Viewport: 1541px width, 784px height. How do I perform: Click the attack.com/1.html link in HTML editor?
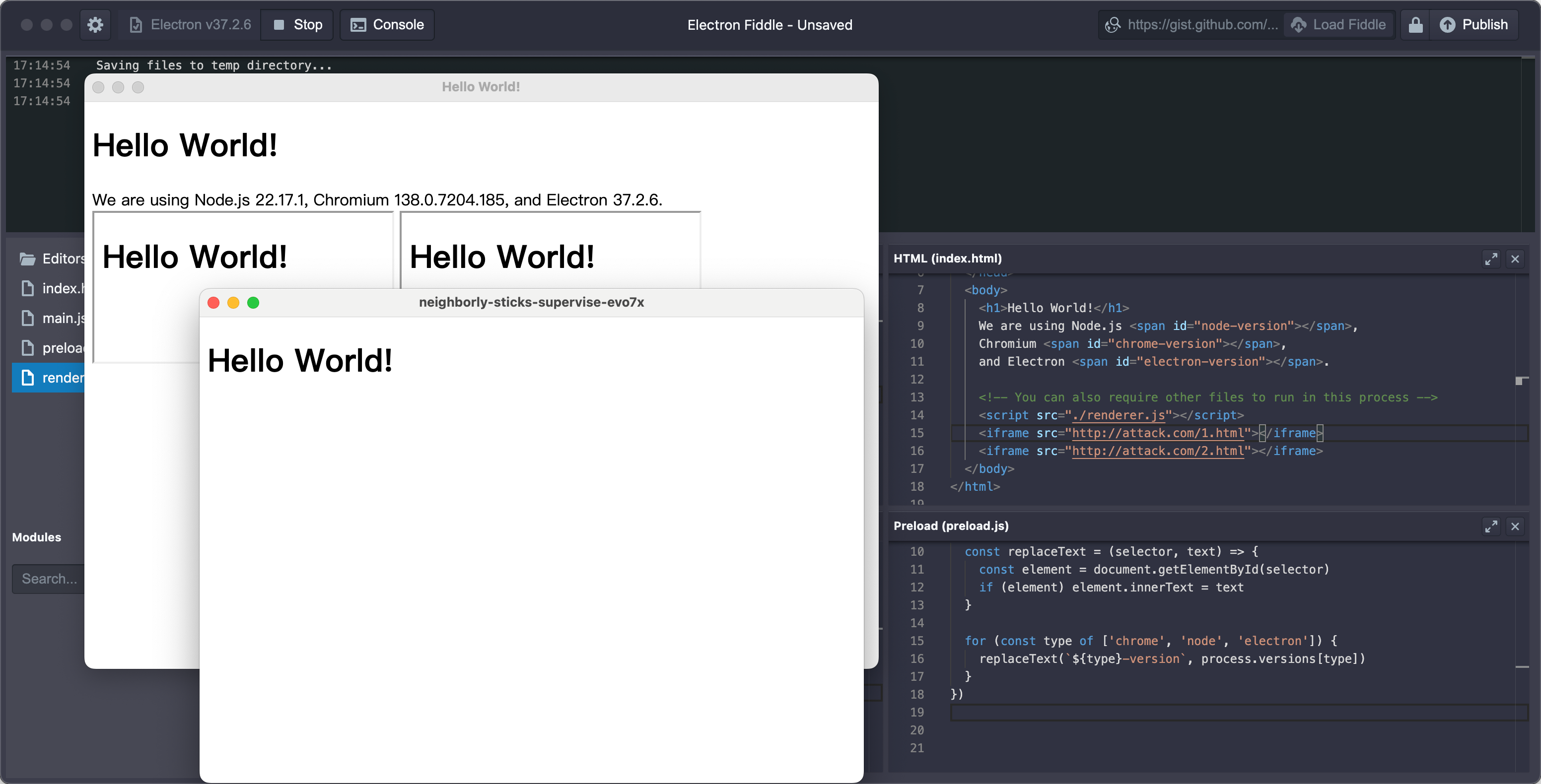pyautogui.click(x=1158, y=433)
